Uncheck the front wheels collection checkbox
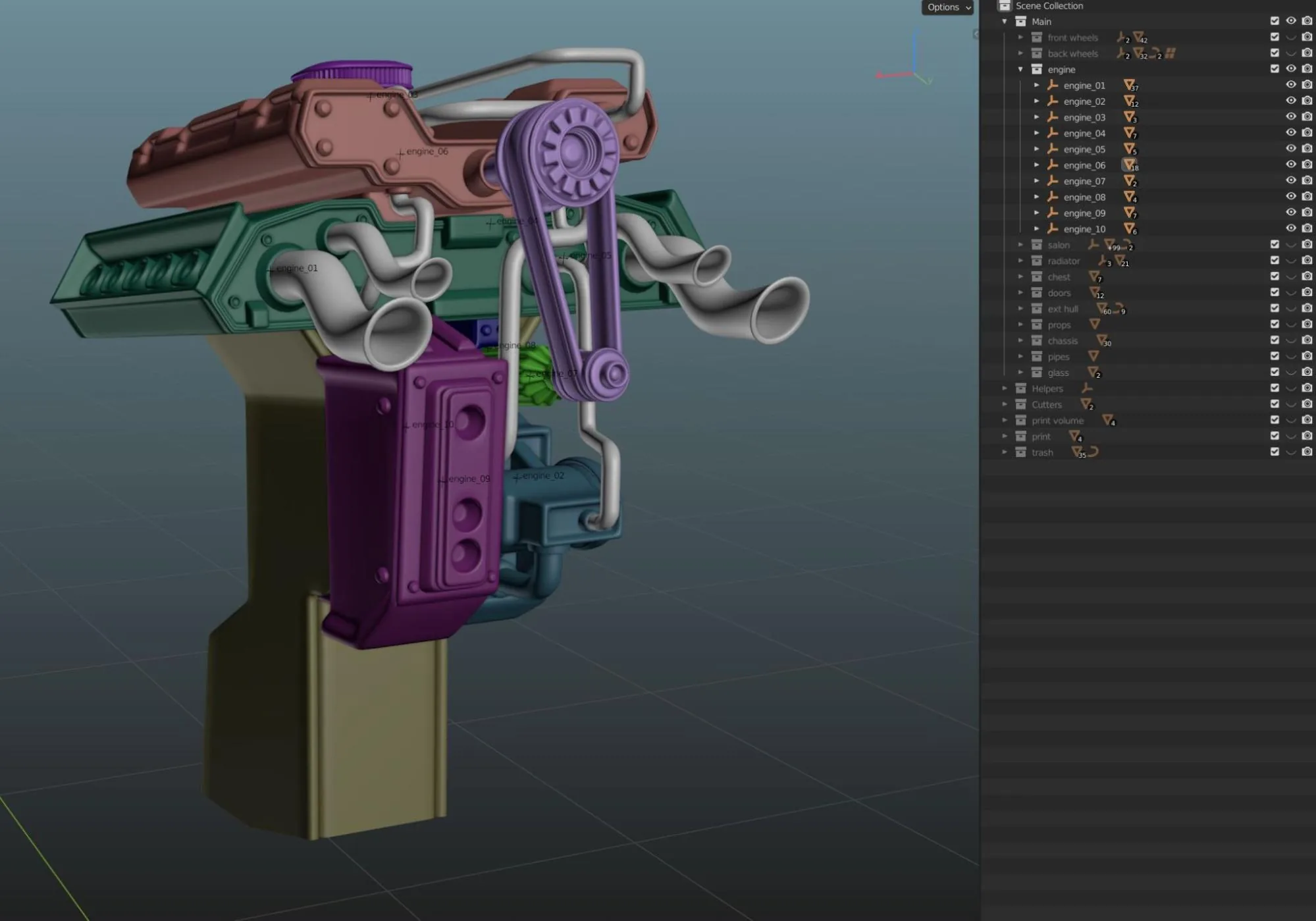 [1275, 37]
